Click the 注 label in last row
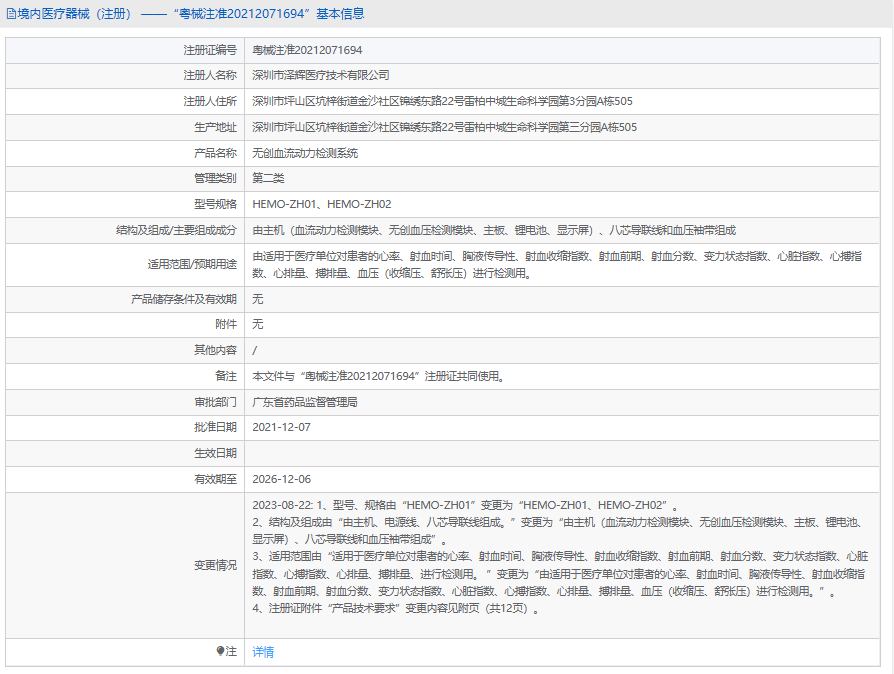The width and height of the screenshot is (894, 674). pyautogui.click(x=231, y=651)
